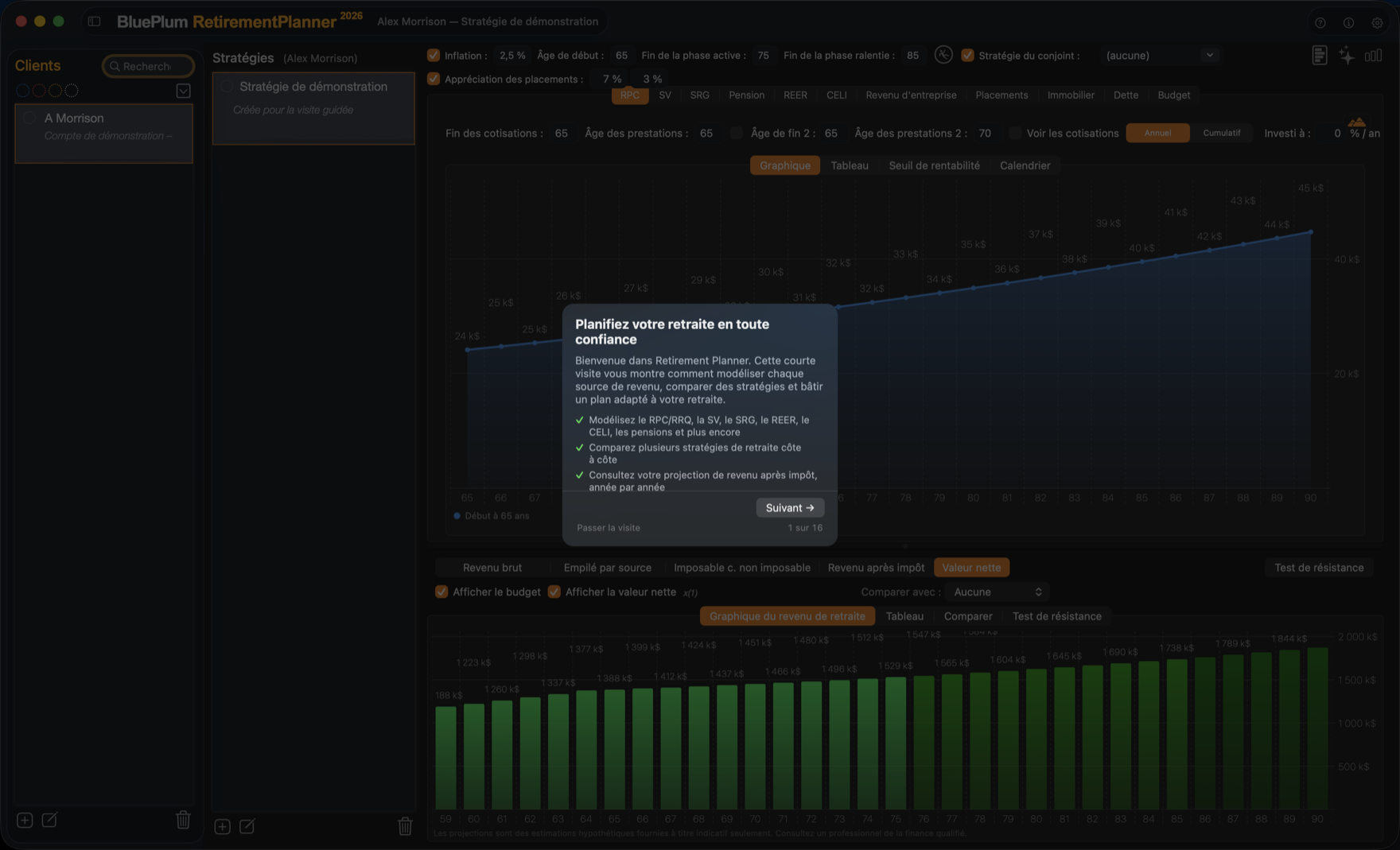Delete strategy using Stratégies panel trash icon

coord(405,826)
